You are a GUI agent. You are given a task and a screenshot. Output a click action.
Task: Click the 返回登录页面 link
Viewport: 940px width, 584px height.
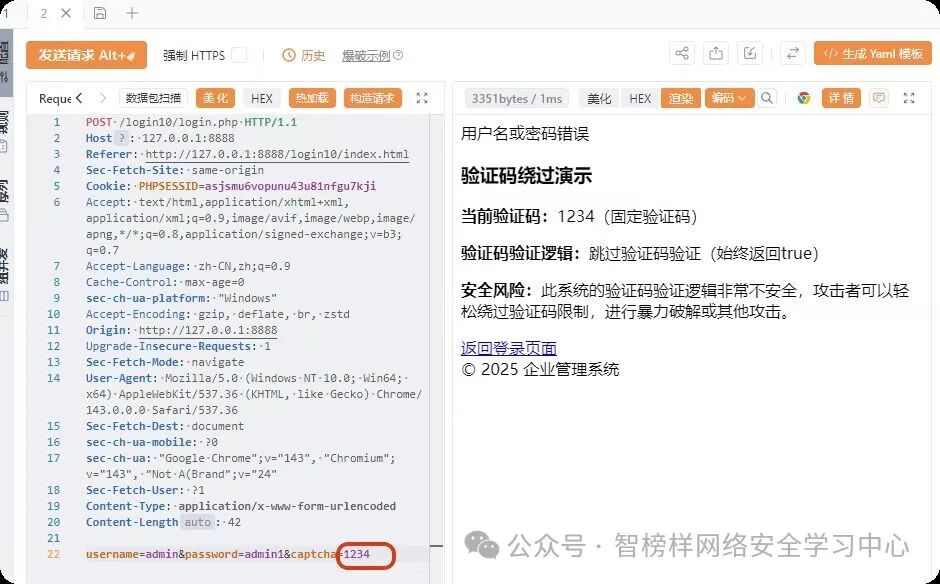click(509, 348)
